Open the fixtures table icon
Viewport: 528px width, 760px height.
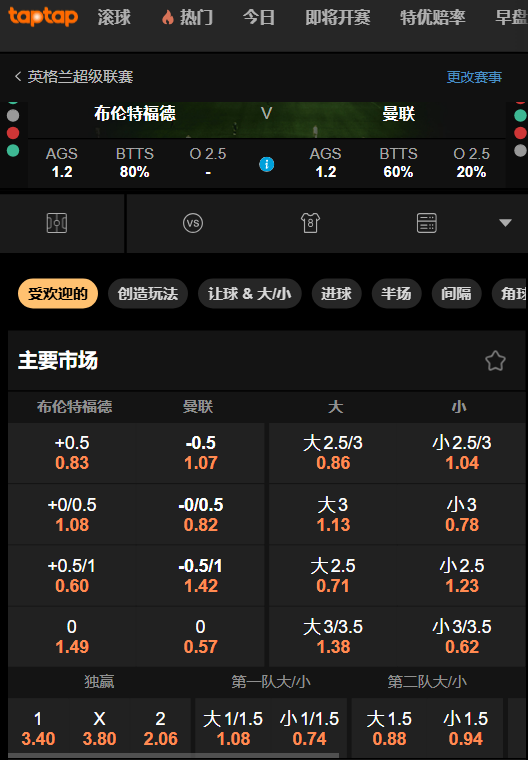427,223
